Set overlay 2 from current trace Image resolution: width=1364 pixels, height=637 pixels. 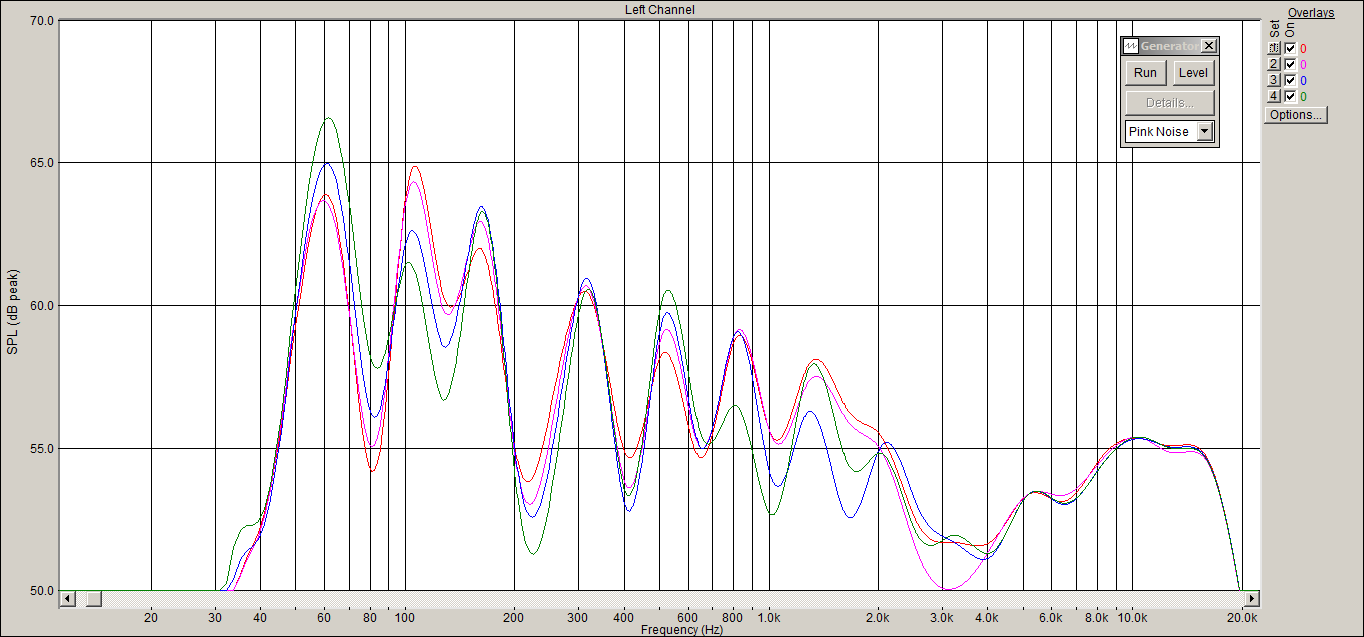pos(1274,64)
